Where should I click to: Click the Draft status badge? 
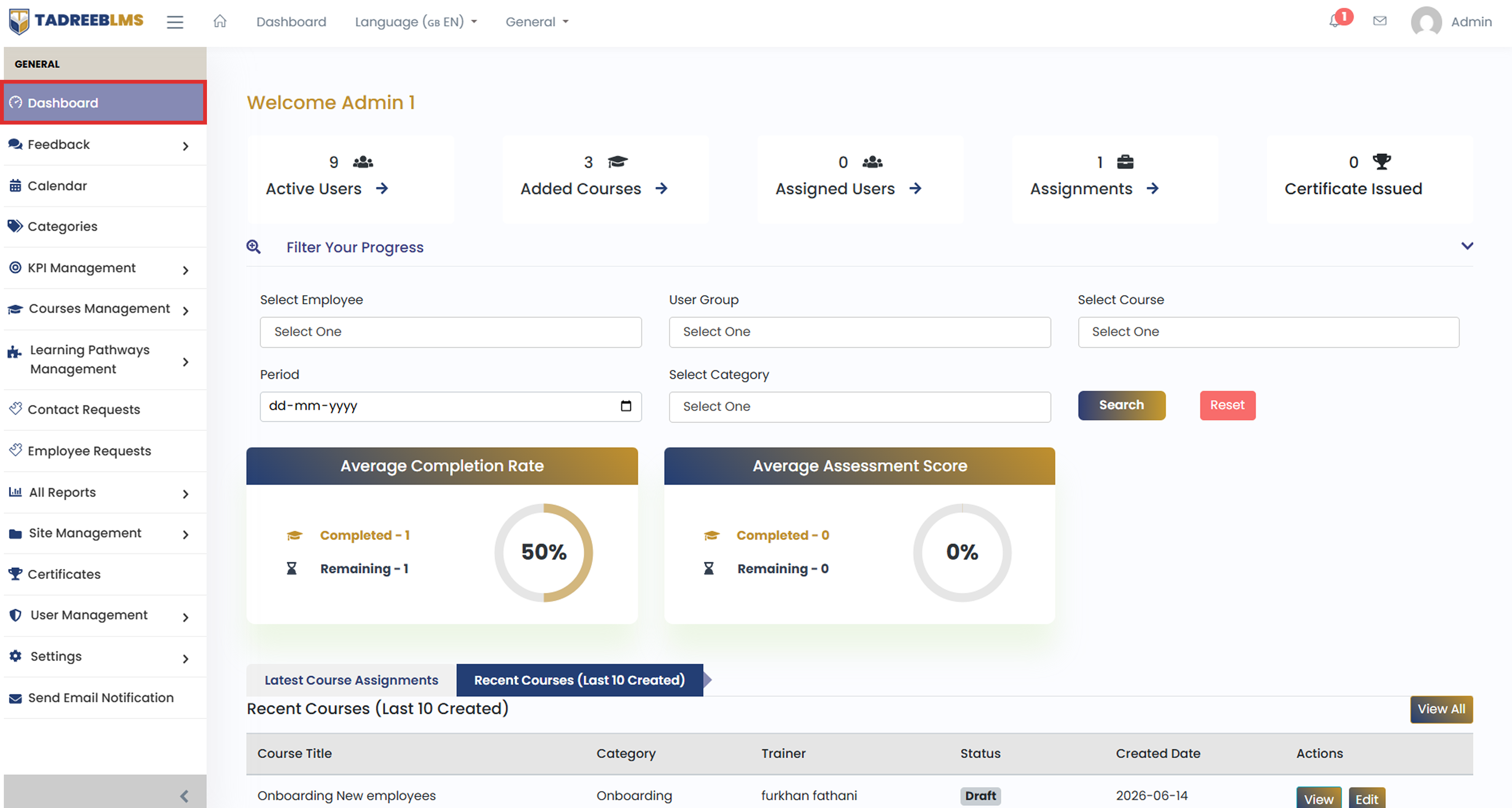pyautogui.click(x=980, y=796)
